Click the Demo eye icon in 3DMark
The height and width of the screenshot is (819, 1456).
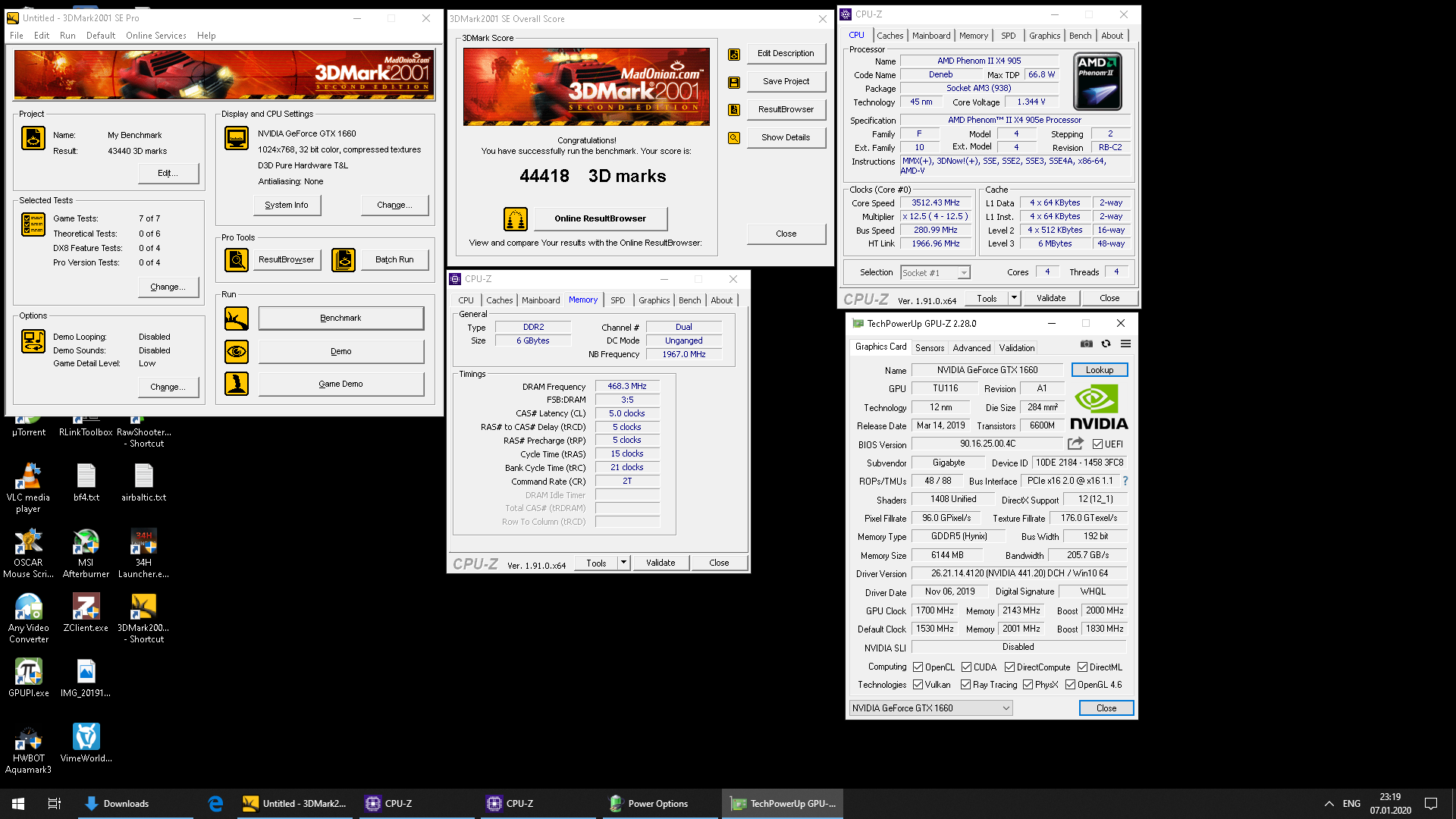point(237,352)
